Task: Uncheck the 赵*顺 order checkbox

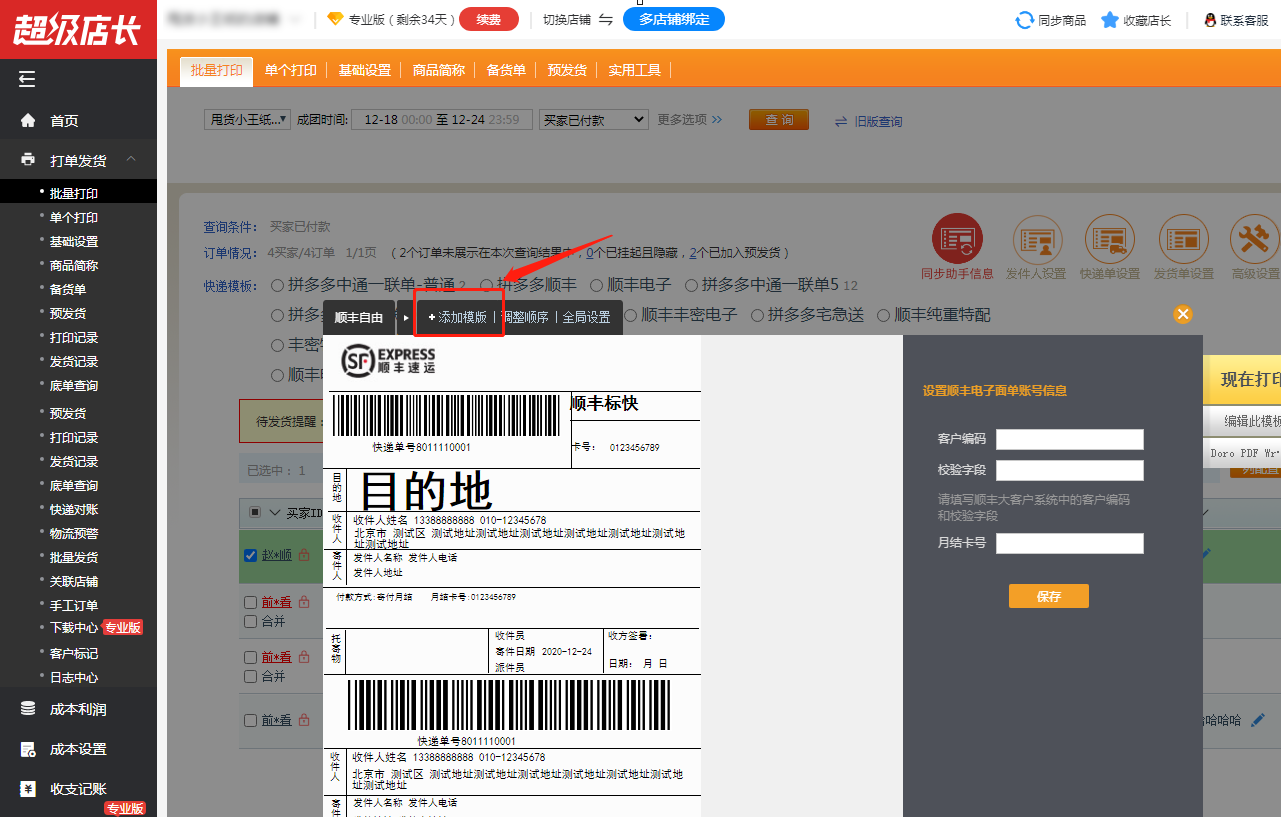Action: (x=251, y=555)
